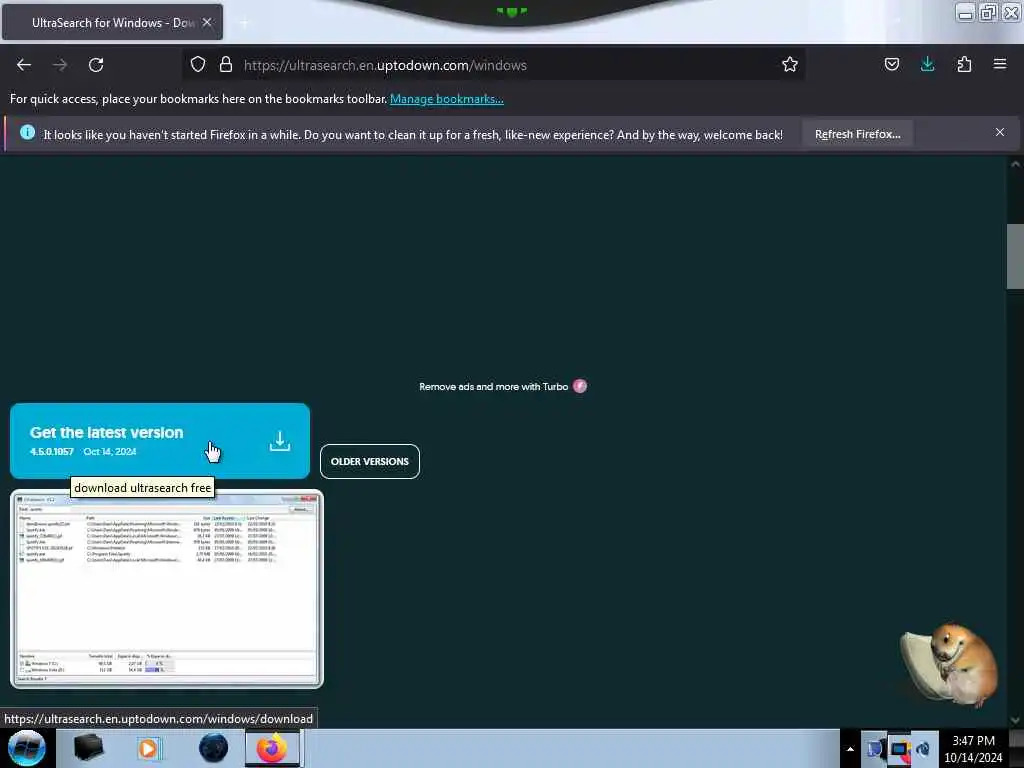1024x768 pixels.
Task: Click Remove ads and more with Turbo
Action: (493, 387)
